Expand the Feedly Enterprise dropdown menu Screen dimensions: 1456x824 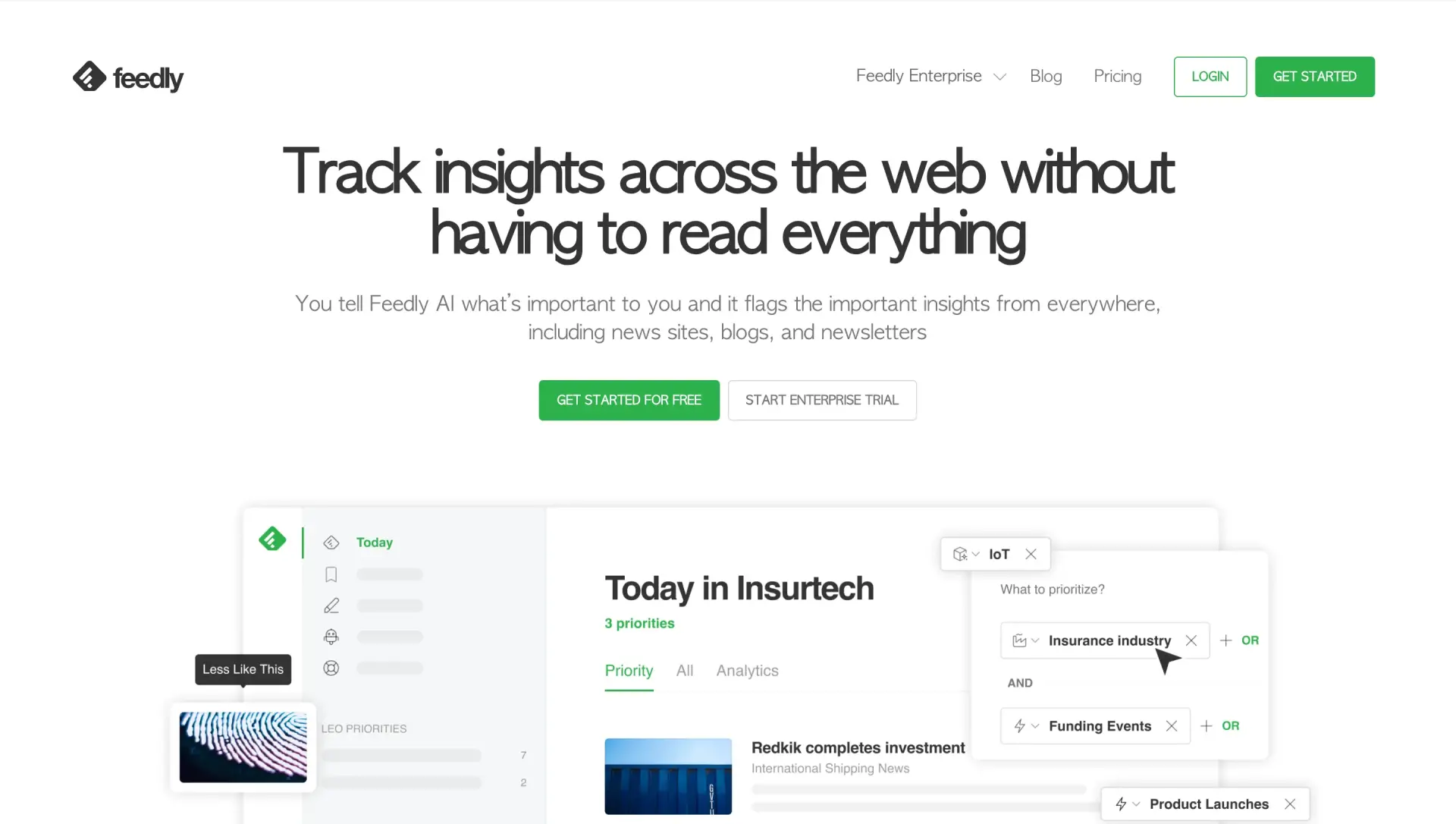coord(999,77)
